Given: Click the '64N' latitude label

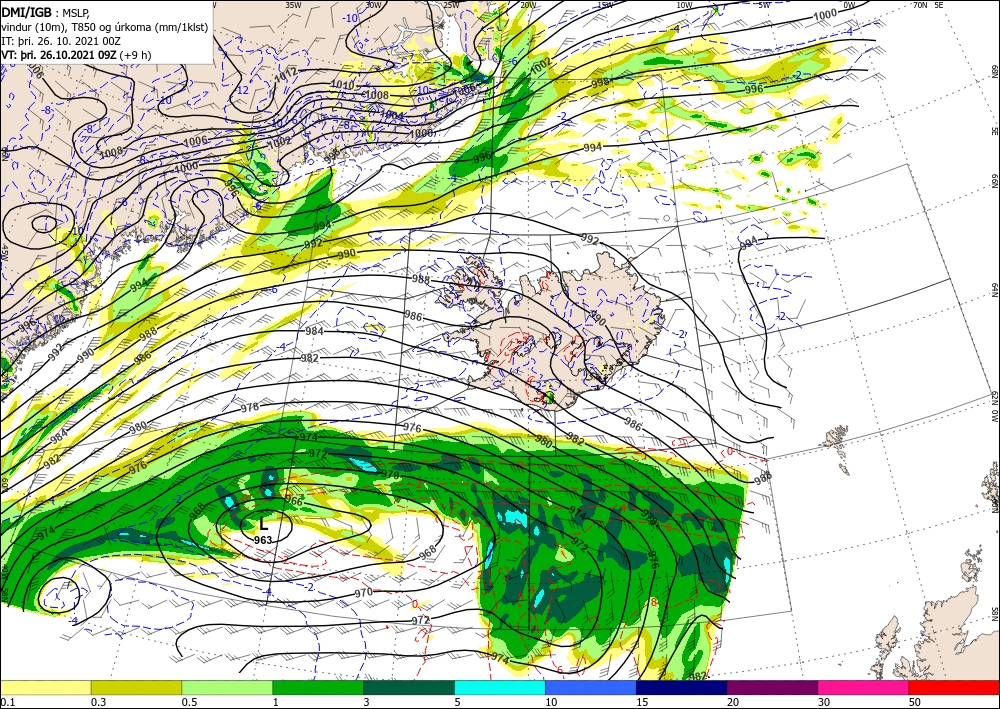Looking at the screenshot, I should coord(994,289).
